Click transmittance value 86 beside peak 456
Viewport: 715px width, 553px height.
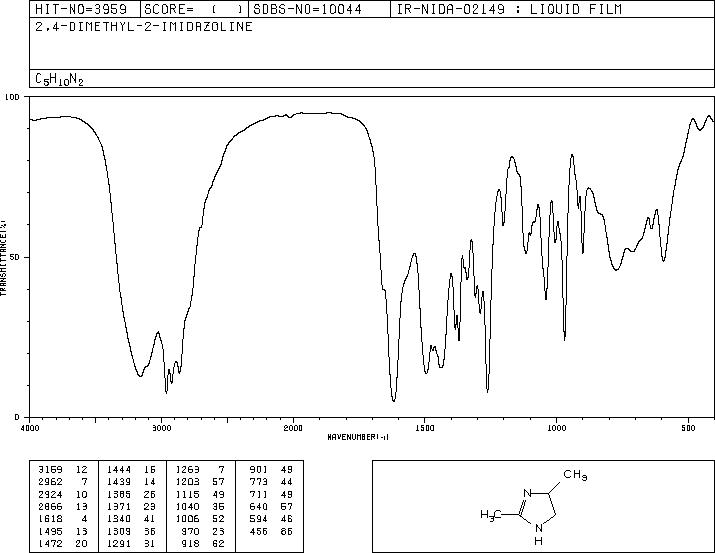click(287, 532)
